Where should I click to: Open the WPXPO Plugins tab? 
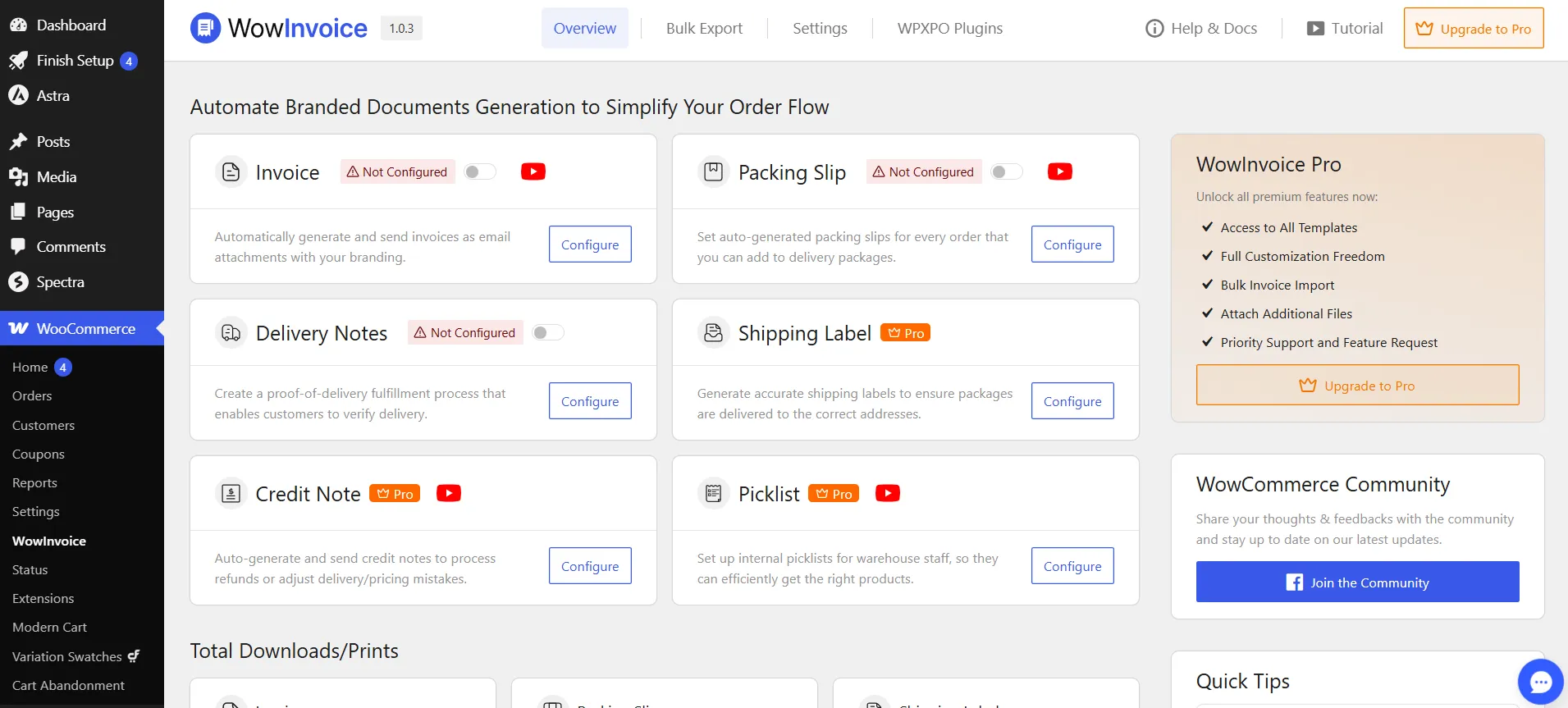(x=950, y=28)
